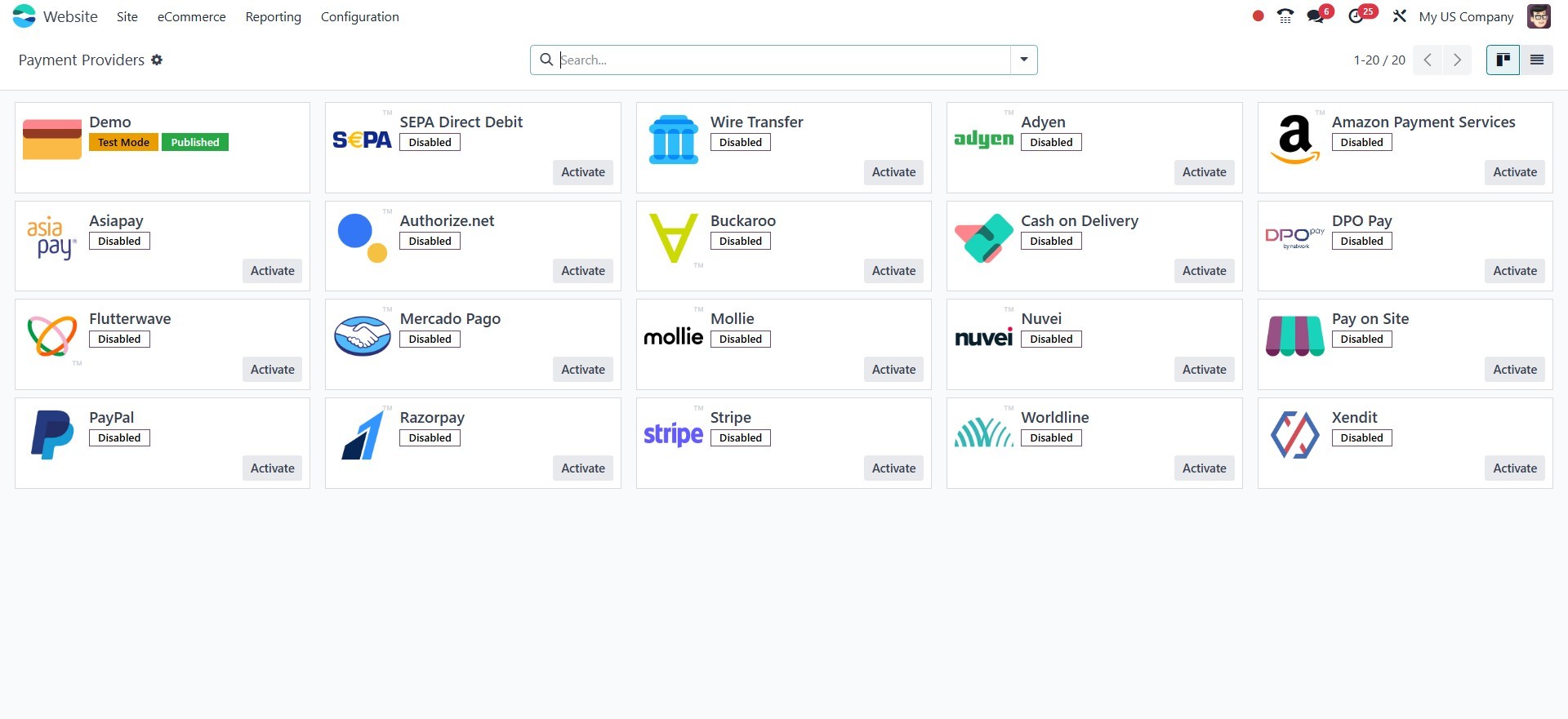Screen dimensions: 1568x719
Task: Click the Amazon Payment Services title
Action: click(1423, 122)
